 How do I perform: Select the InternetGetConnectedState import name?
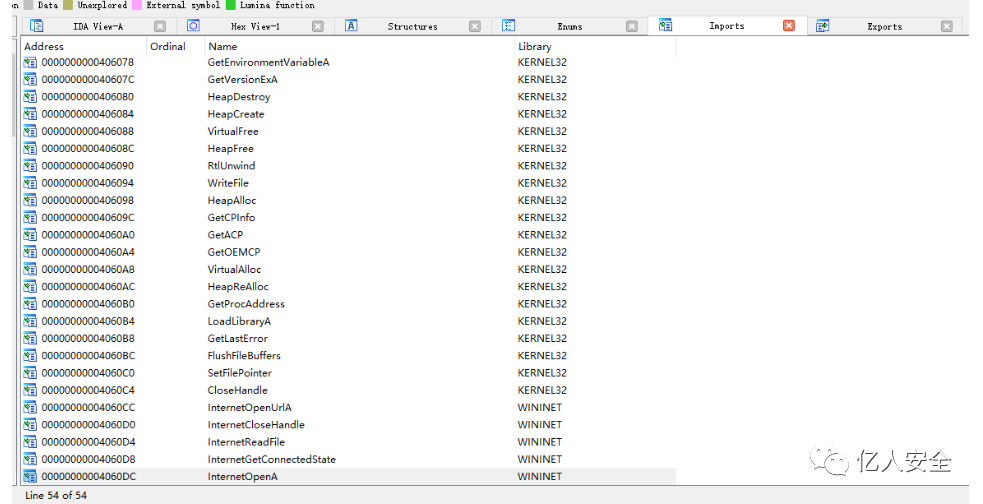(x=271, y=459)
